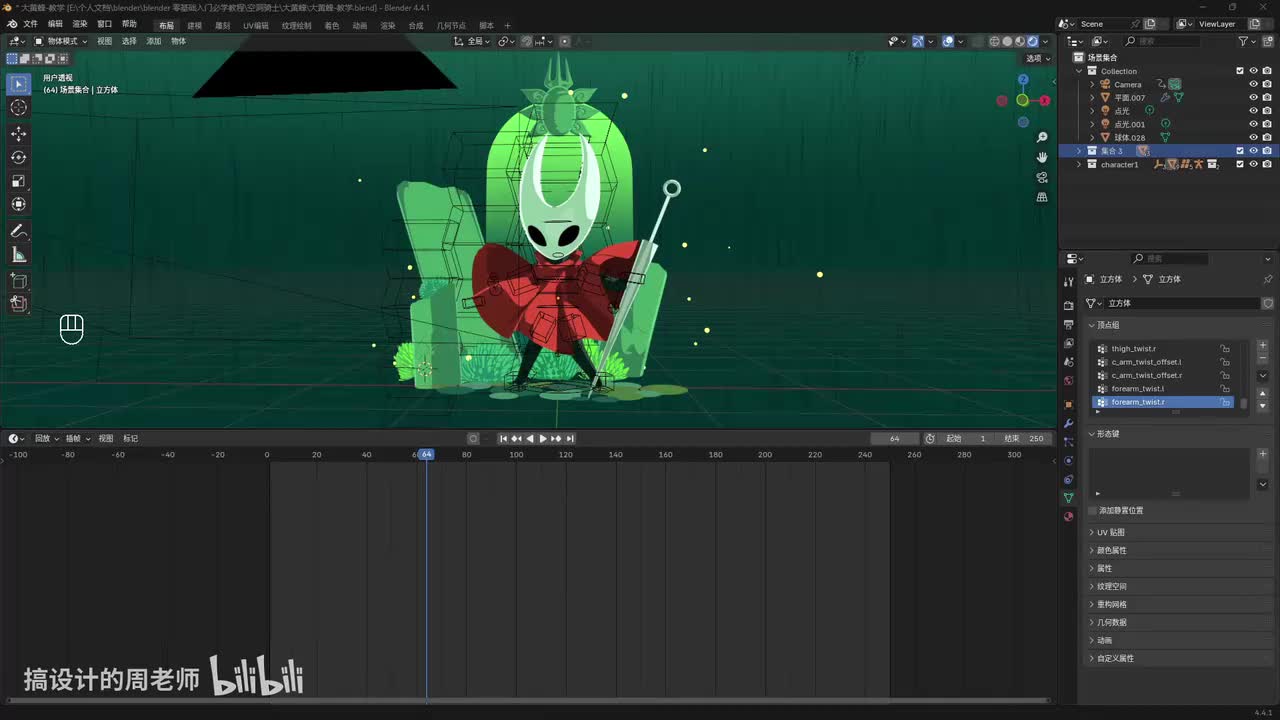Uncheck the character1 collection checkbox

pyautogui.click(x=1240, y=164)
